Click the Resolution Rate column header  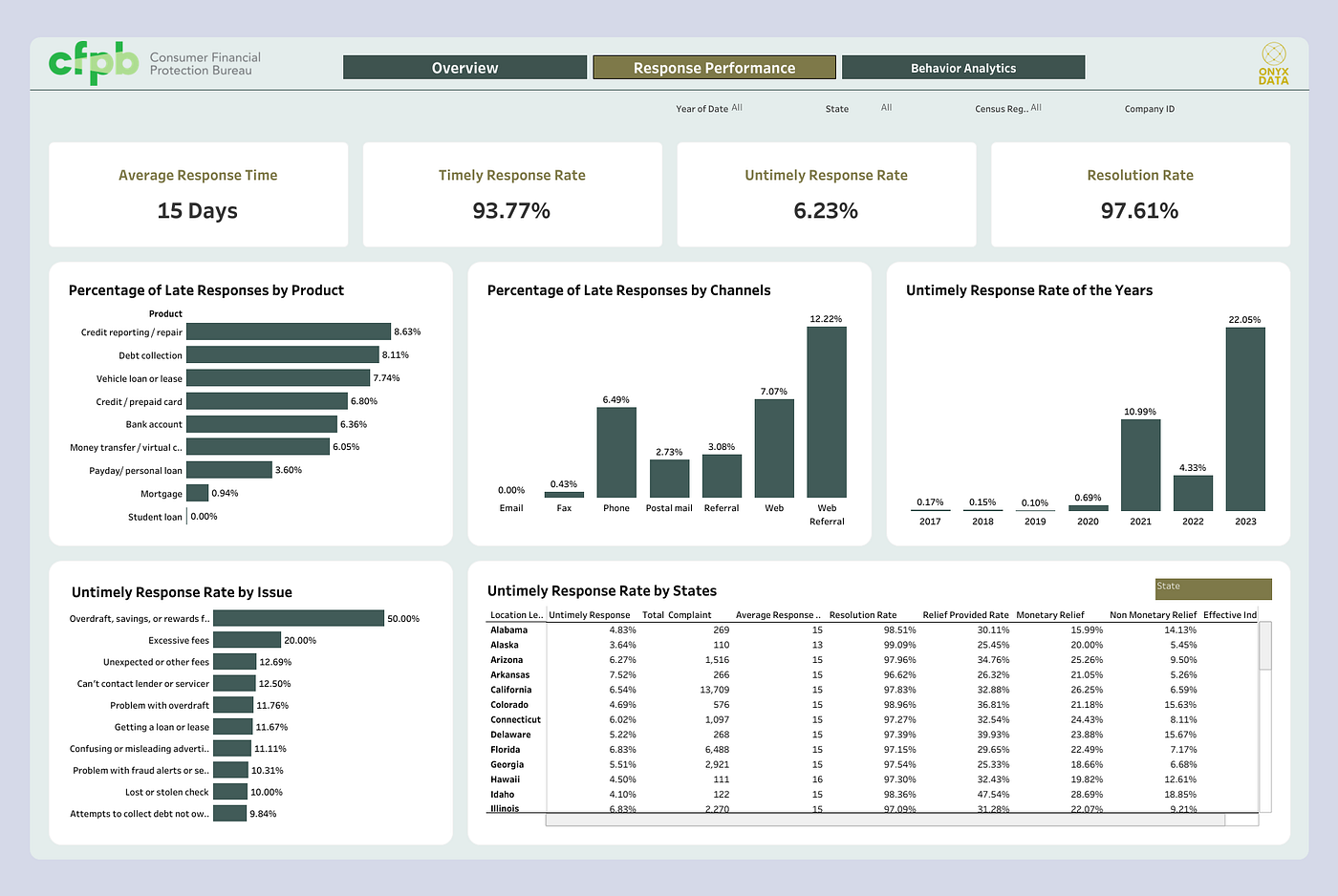coord(863,615)
